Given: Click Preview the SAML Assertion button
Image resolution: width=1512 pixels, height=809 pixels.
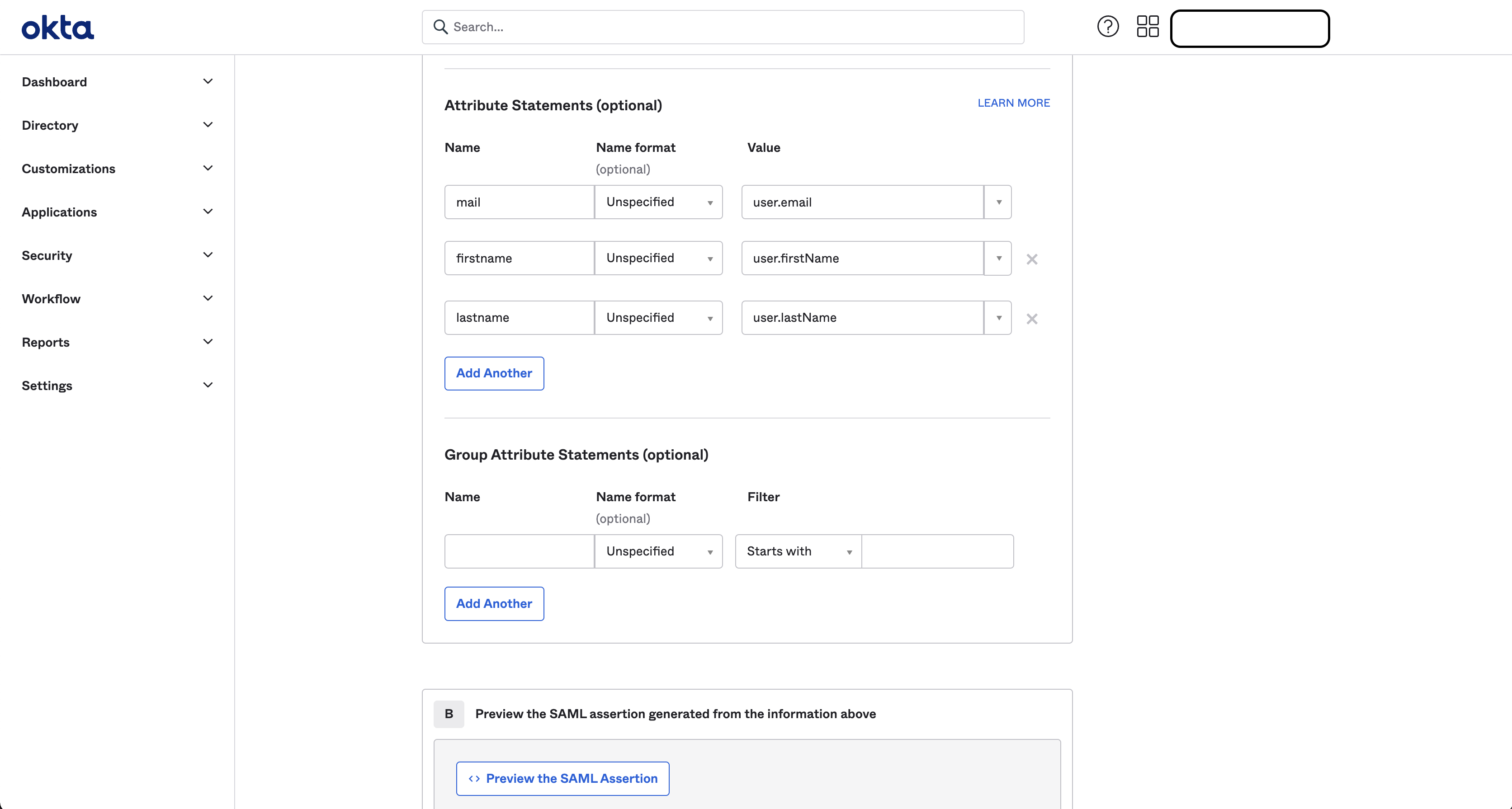Looking at the screenshot, I should (562, 778).
